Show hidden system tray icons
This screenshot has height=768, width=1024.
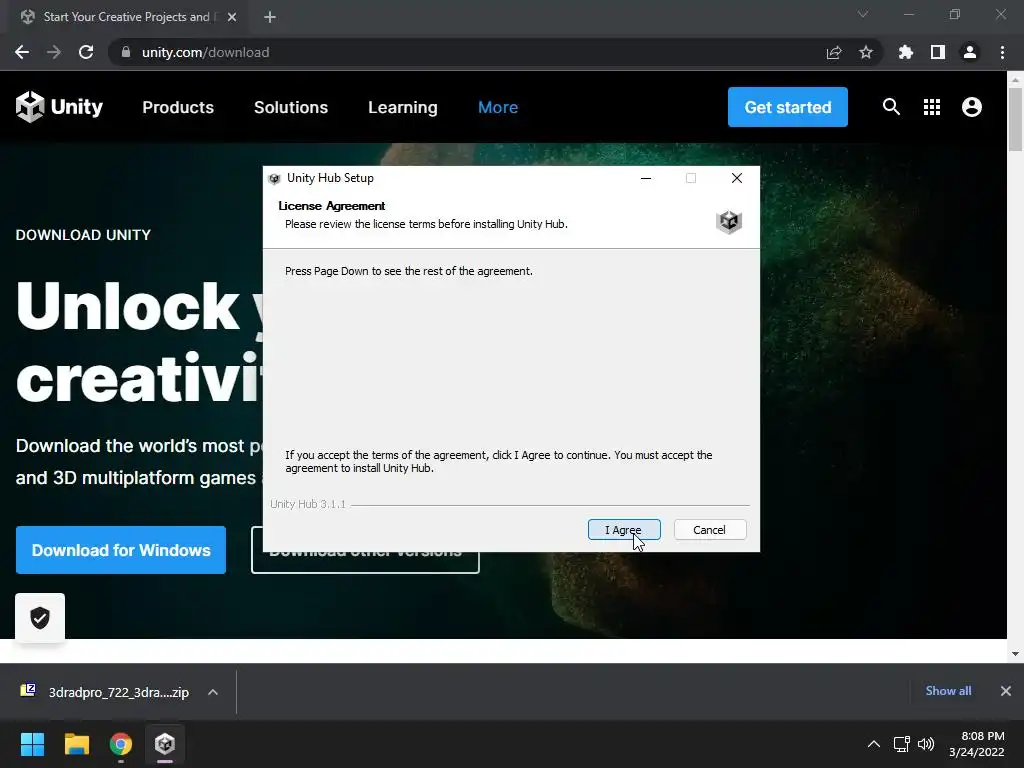point(873,744)
